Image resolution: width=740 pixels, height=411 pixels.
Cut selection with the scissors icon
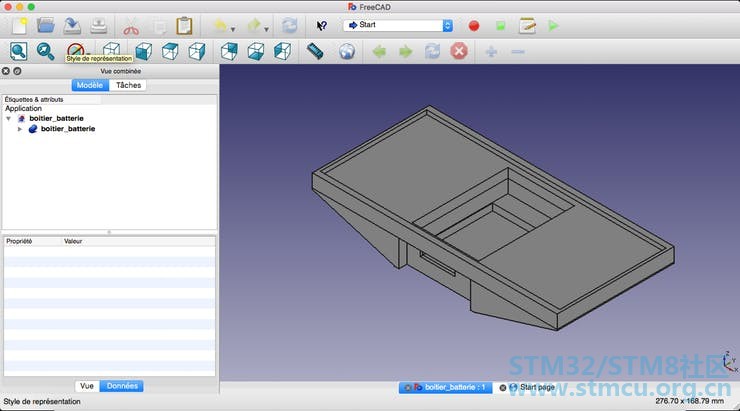131,26
